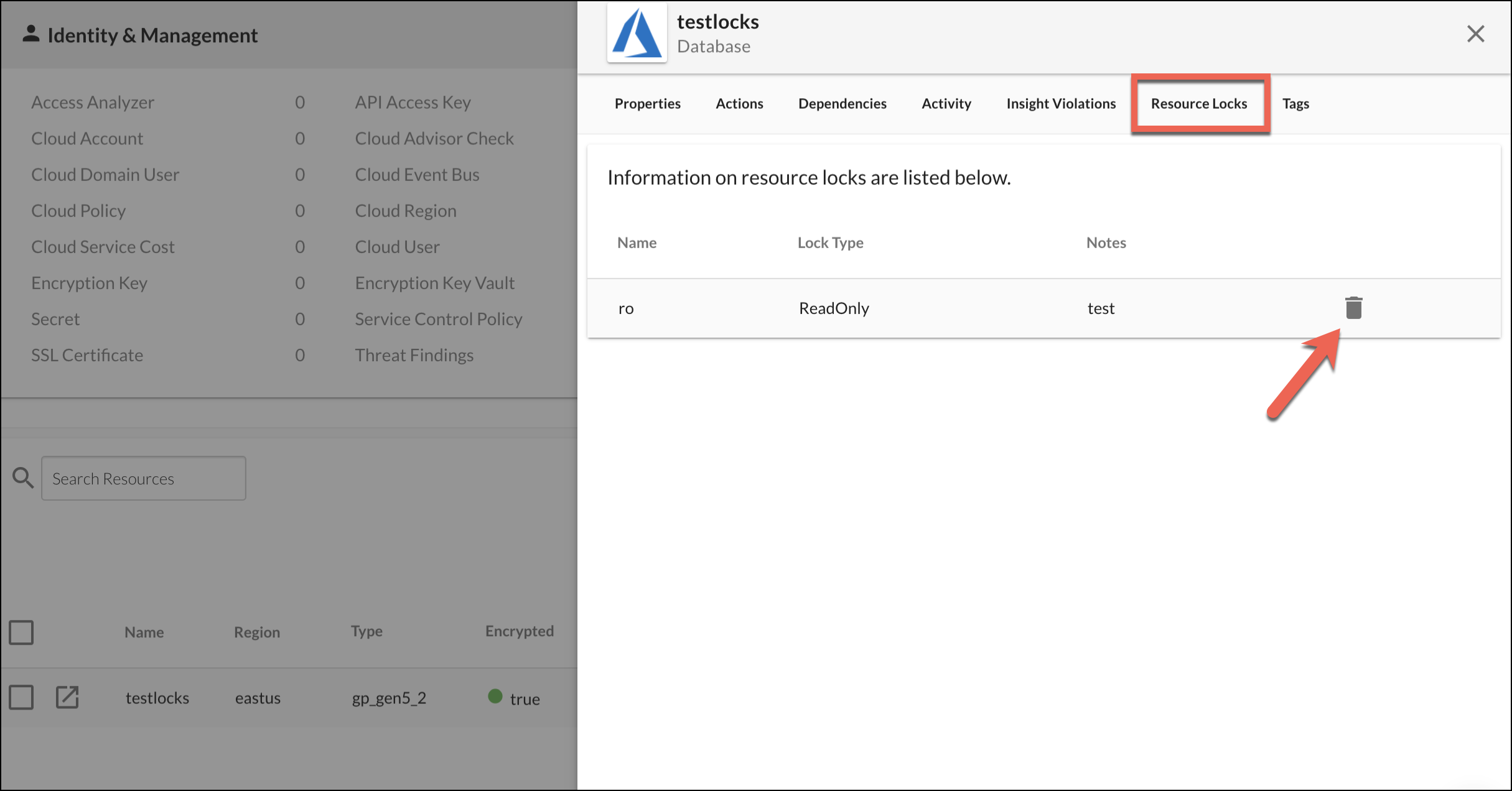Screen dimensions: 1512x791
Task: Open testlocks resource via external link icon
Action: click(67, 697)
